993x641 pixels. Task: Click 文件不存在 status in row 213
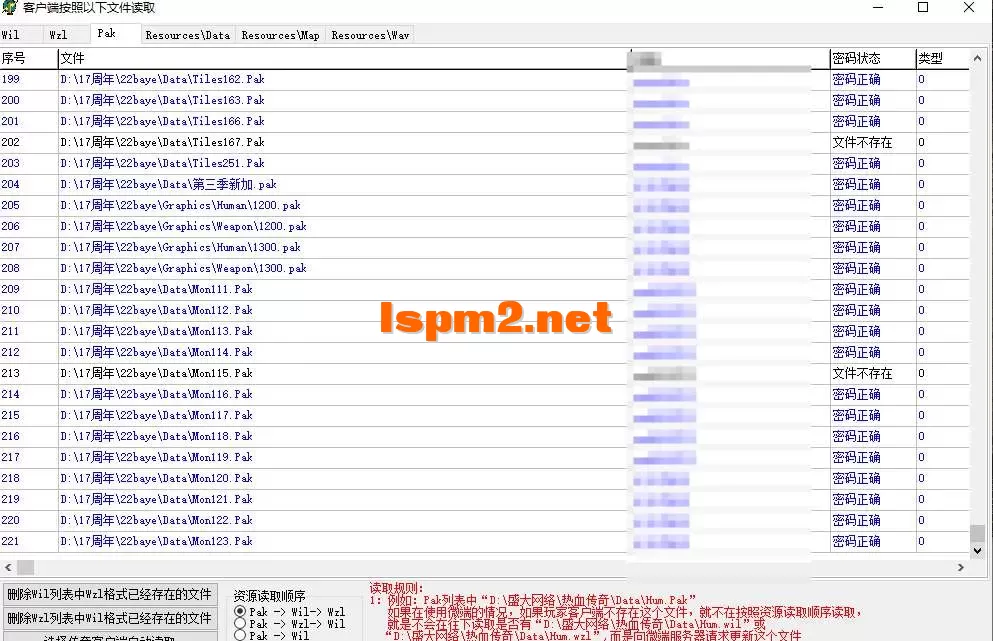click(862, 373)
